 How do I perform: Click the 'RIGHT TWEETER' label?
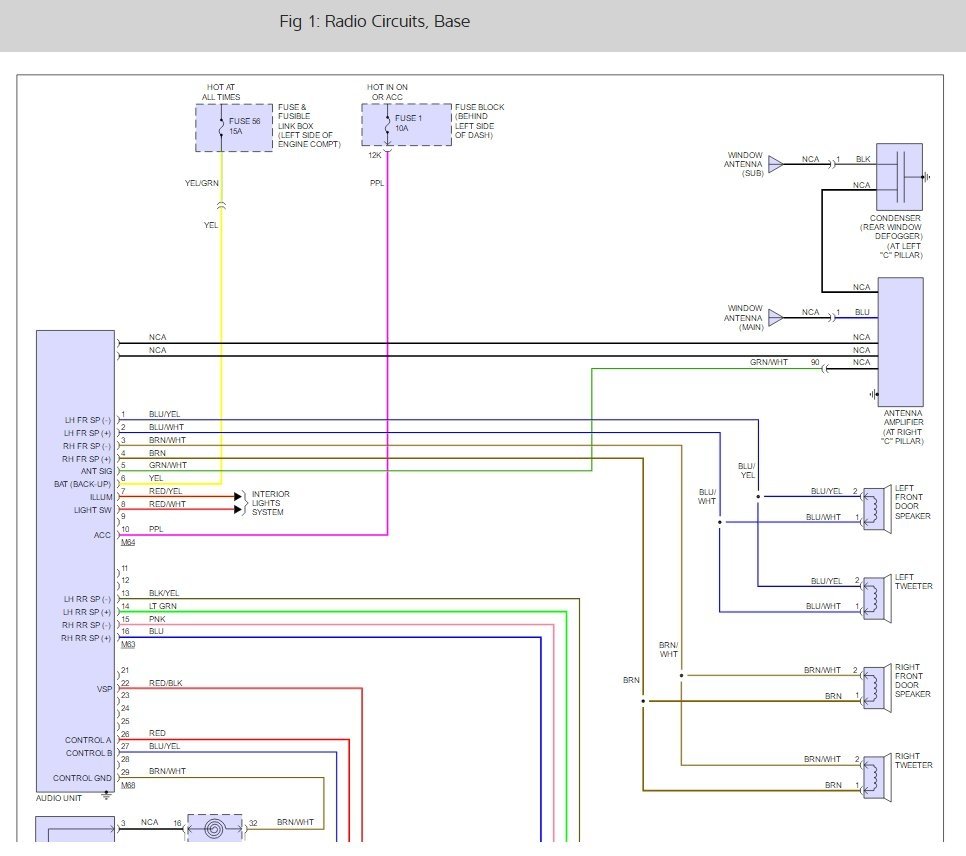point(914,760)
